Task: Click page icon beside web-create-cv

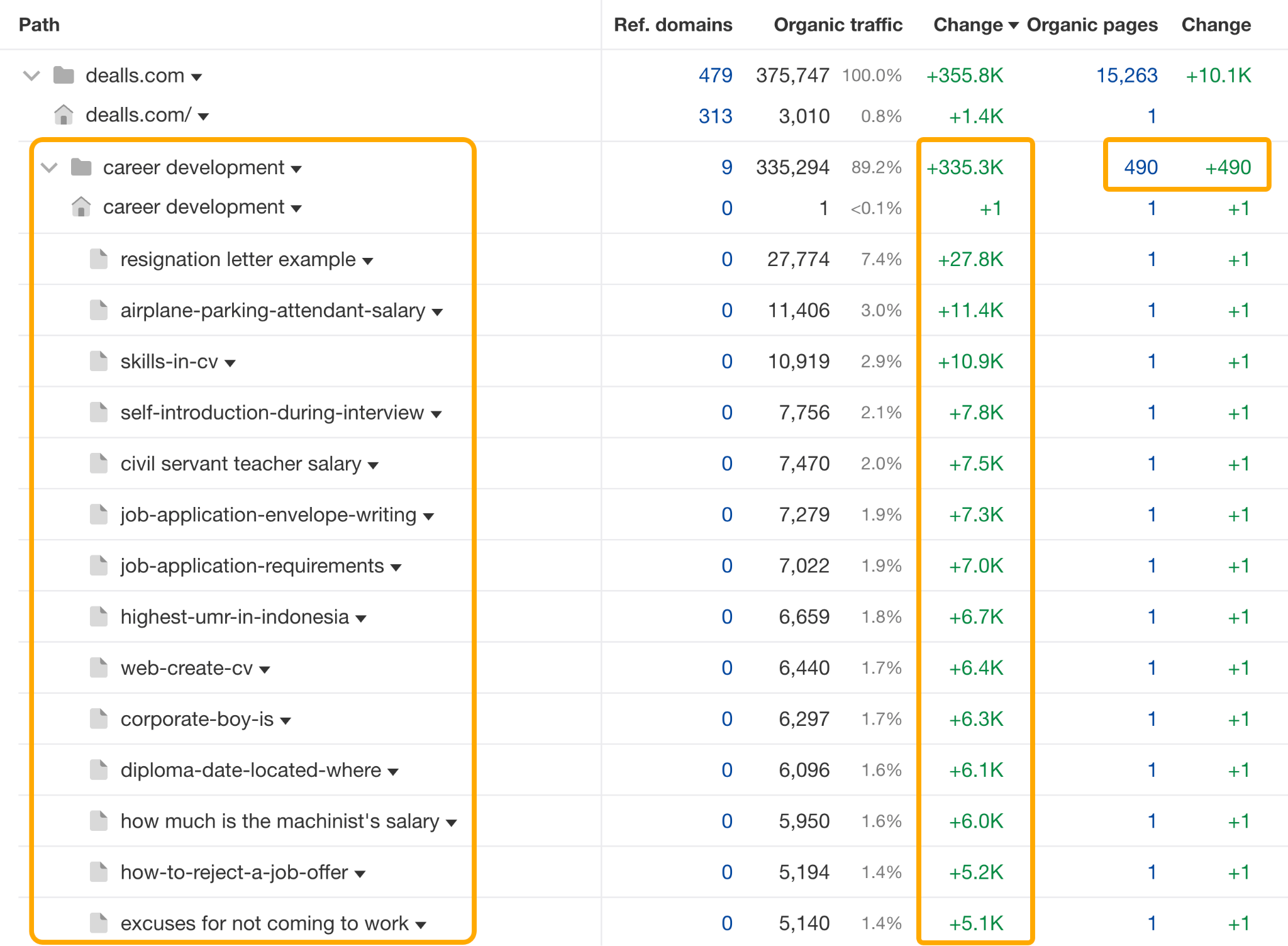Action: click(x=99, y=667)
